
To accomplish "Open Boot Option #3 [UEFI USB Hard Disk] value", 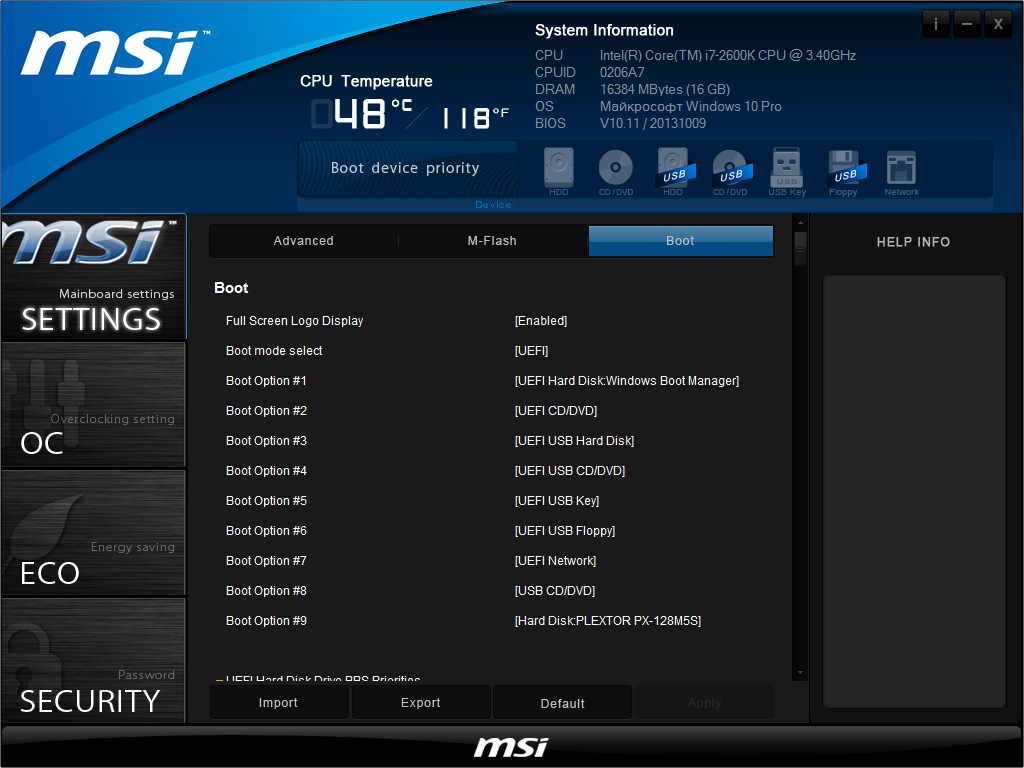I will [x=574, y=441].
